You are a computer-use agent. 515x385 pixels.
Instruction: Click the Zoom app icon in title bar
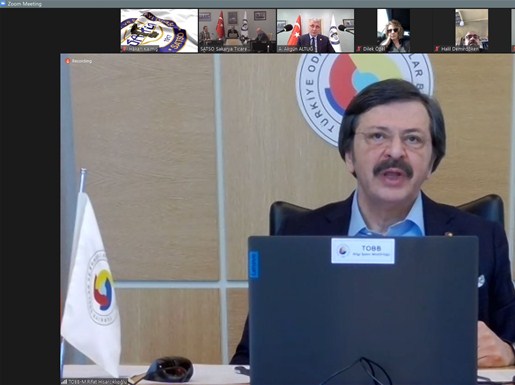click(x=3, y=4)
